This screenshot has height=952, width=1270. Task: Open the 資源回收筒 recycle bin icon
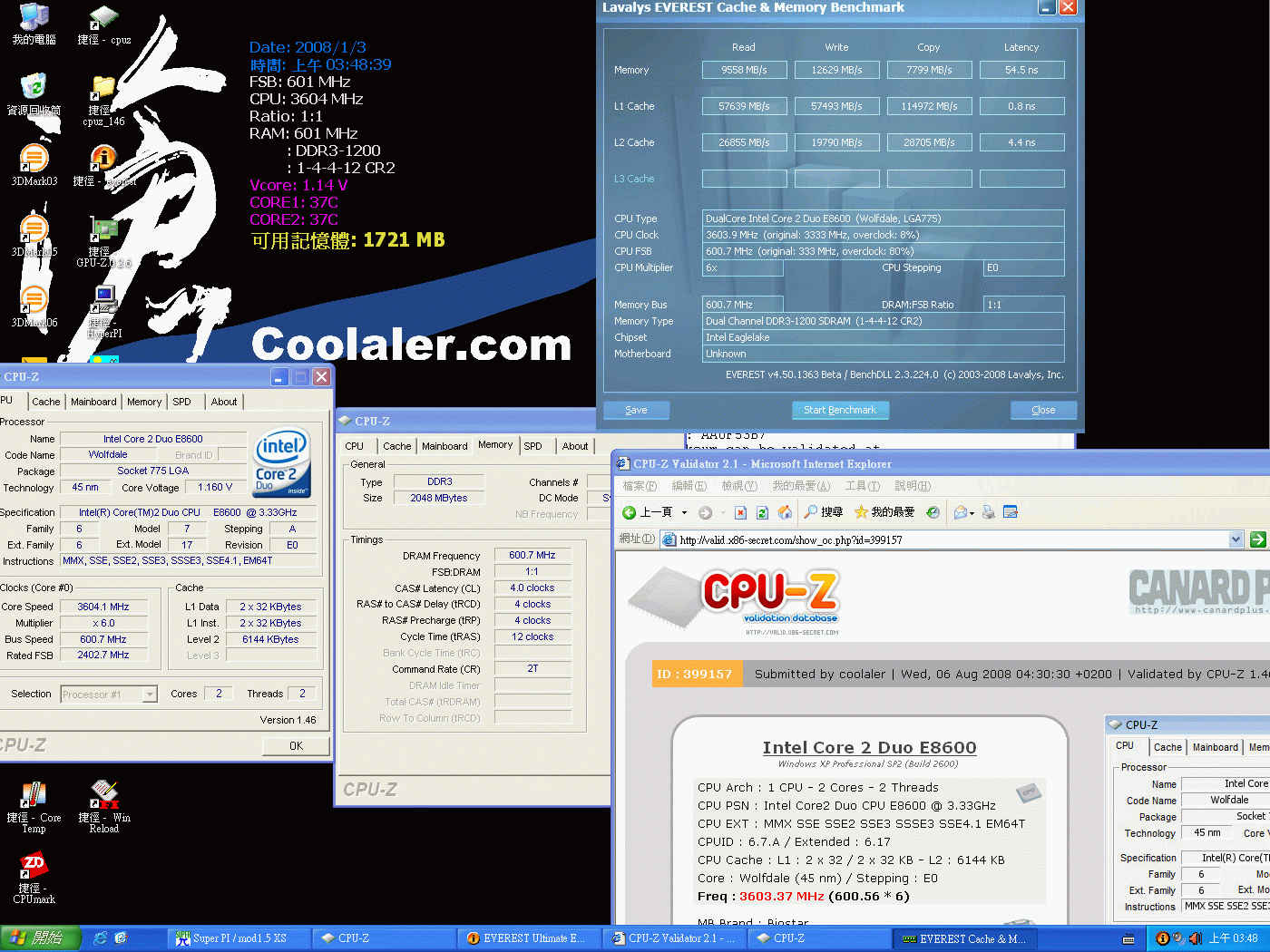coord(34,95)
